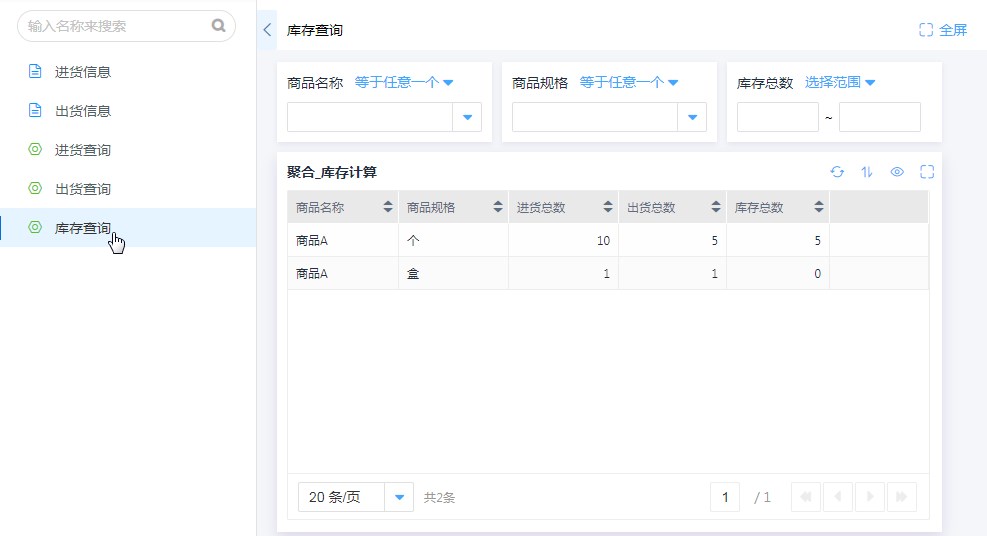This screenshot has height=536, width=987.
Task: Click the 等于任意一个 link beside 商品名称
Action: point(404,83)
